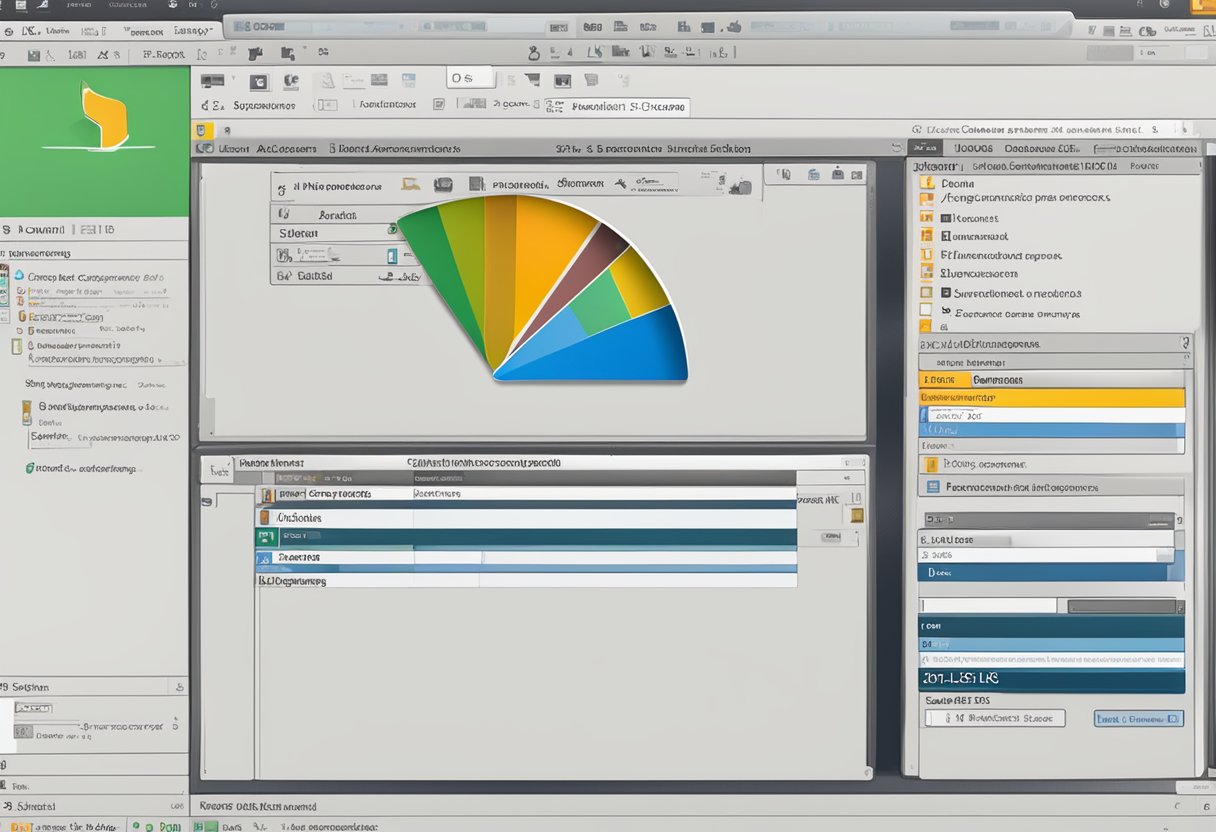This screenshot has width=1216, height=832.
Task: Click the small orange square right of the table
Action: tap(856, 516)
